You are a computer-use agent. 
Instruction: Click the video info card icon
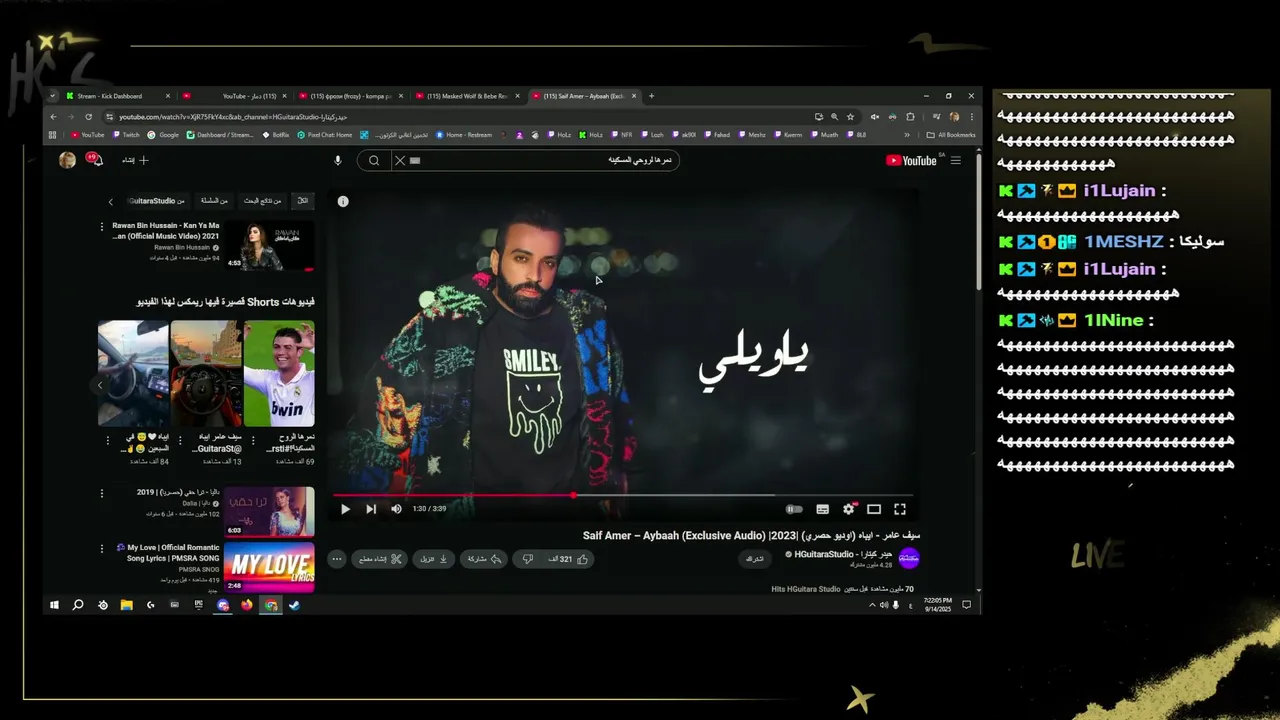(x=343, y=201)
